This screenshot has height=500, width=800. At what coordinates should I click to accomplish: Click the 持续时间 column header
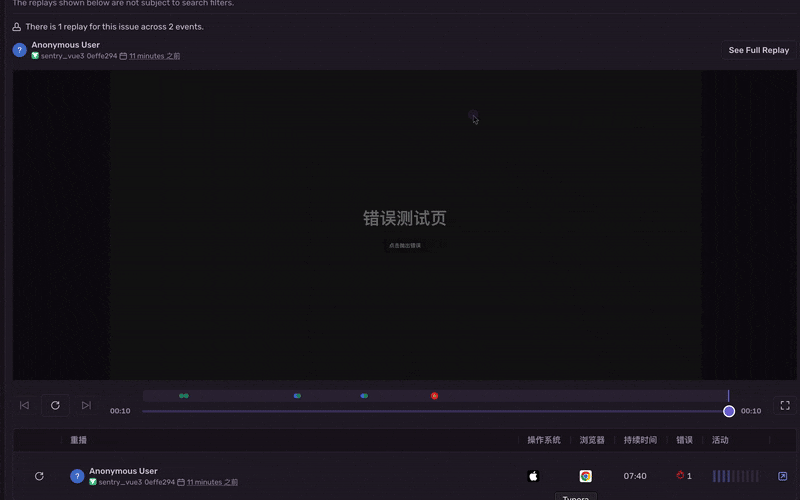click(640, 440)
